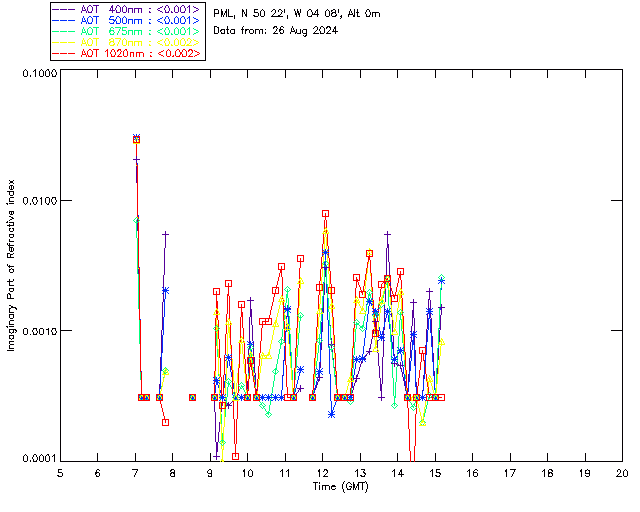Click the x-axis tick label 20
640x512 pixels.
pyautogui.click(x=622, y=473)
